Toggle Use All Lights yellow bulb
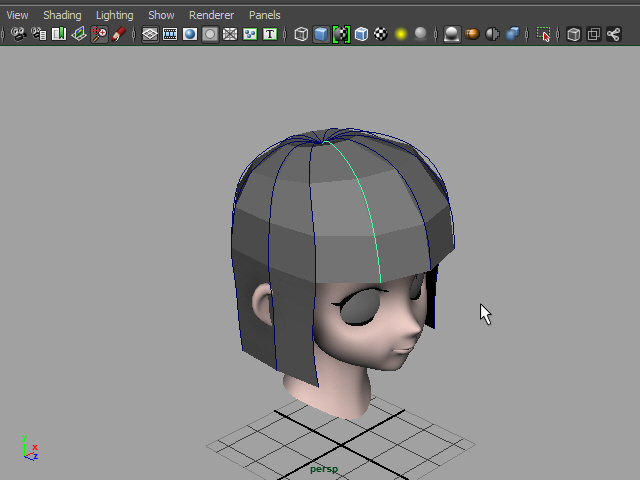This screenshot has height=480, width=640. point(401,34)
